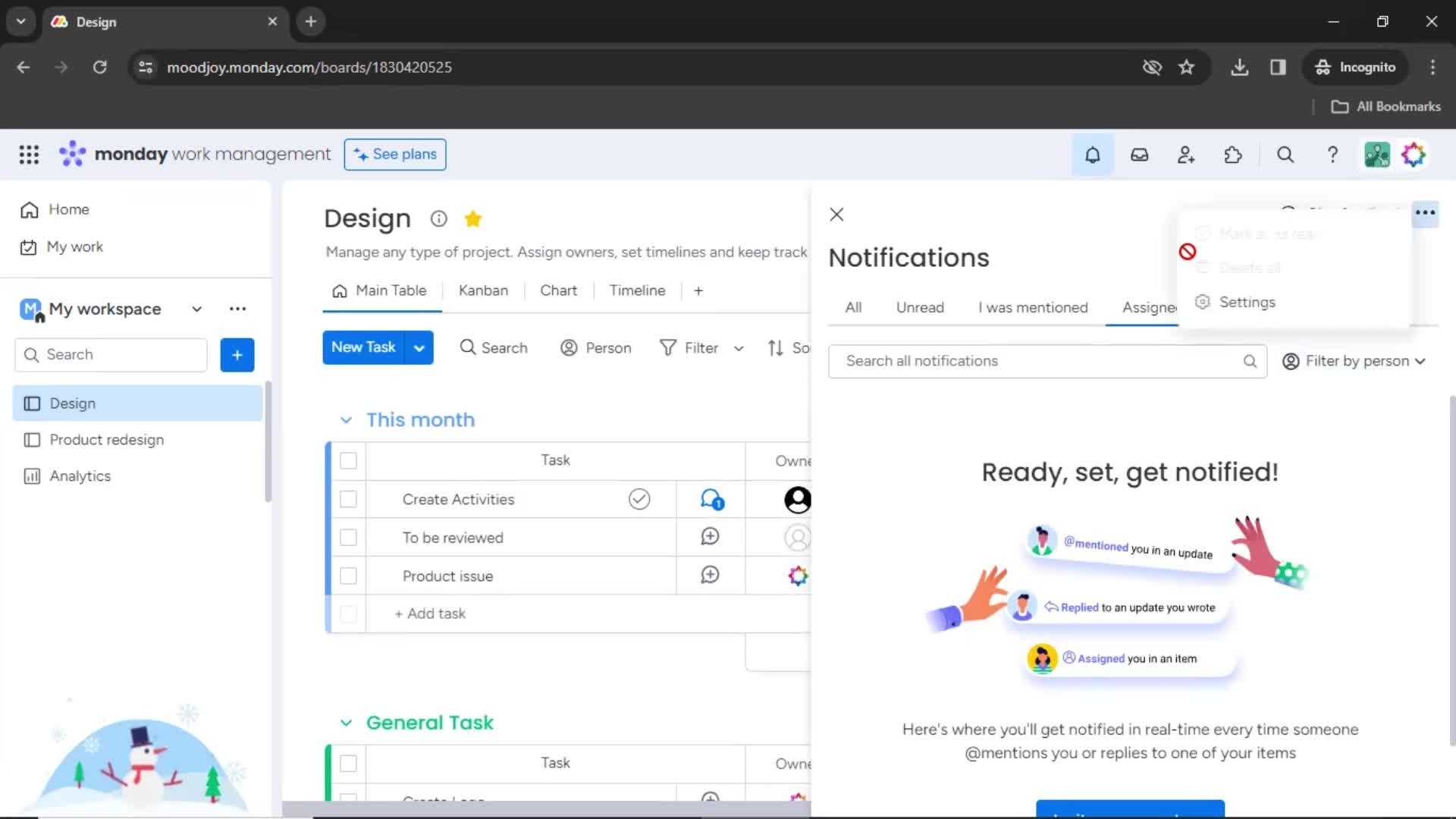Open the integrations icon menu

[1232, 154]
